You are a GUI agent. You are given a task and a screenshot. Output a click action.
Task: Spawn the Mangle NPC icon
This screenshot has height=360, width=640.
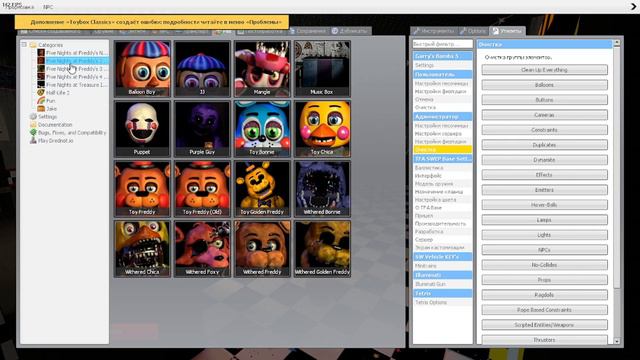[262, 69]
